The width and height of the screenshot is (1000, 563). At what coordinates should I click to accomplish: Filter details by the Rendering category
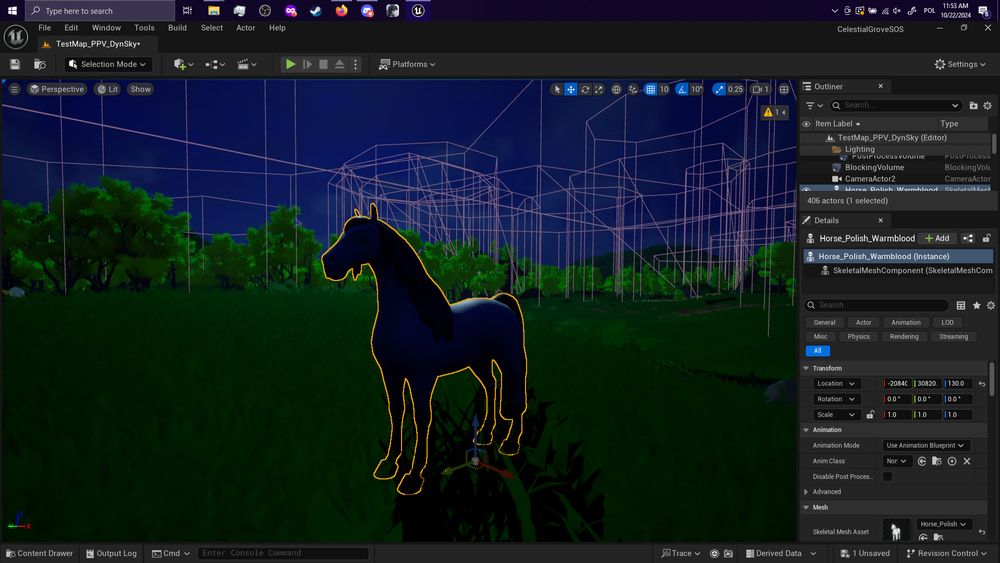(904, 337)
